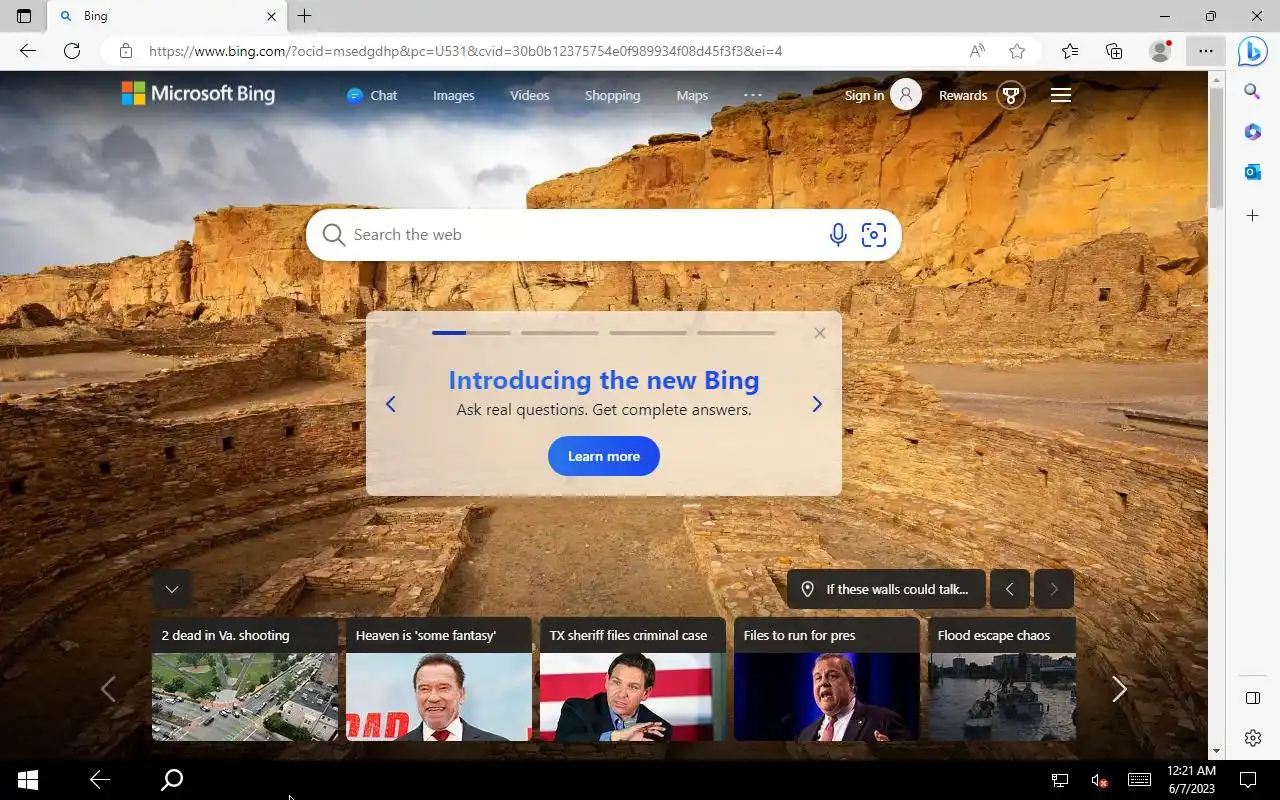Open Heaven is 'some fantasy' story

[x=439, y=679]
